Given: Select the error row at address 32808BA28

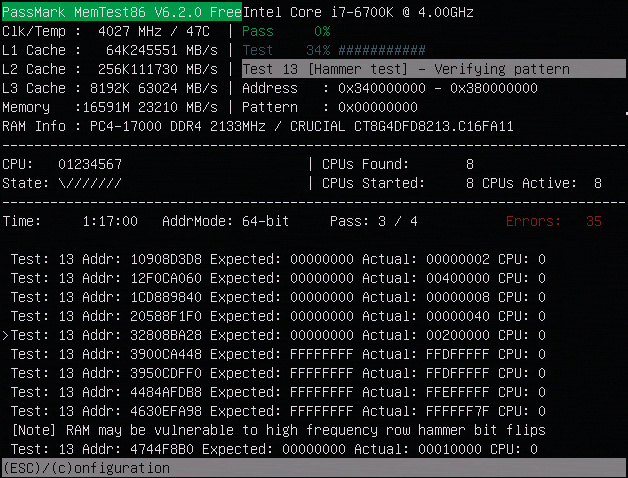Looking at the screenshot, I should pos(278,335).
